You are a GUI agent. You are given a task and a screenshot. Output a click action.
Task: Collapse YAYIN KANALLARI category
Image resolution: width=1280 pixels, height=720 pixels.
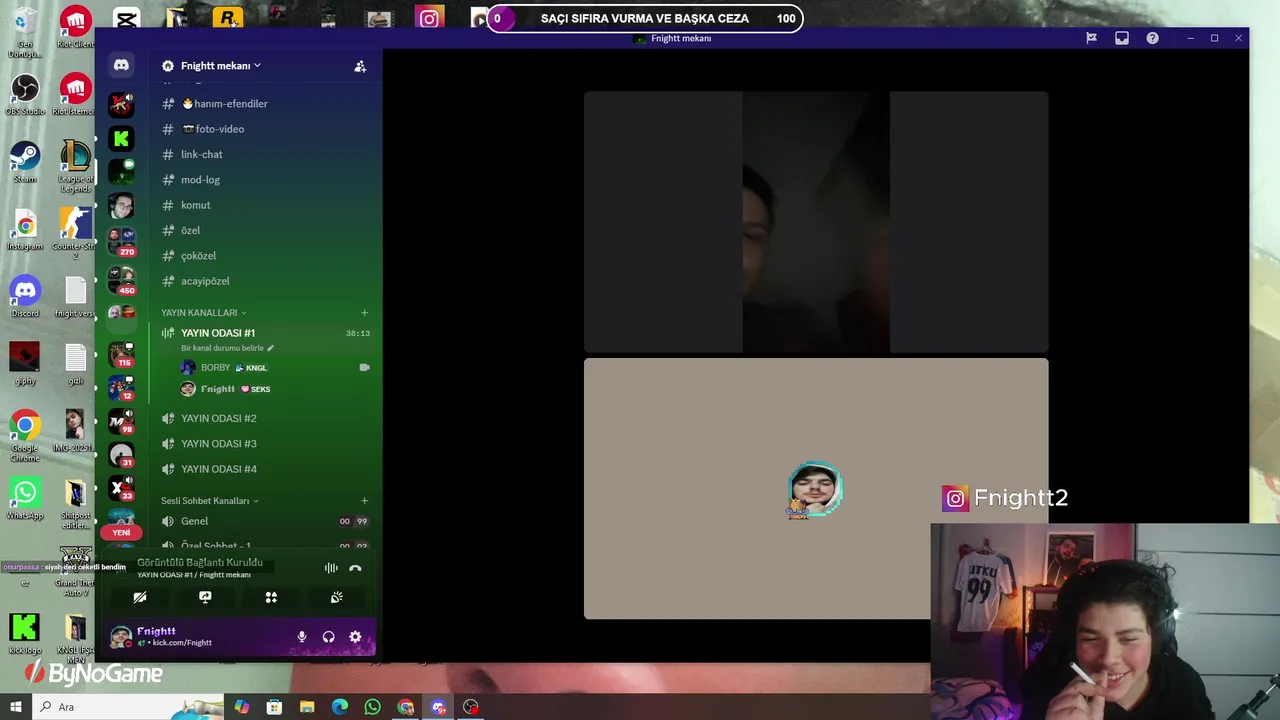point(203,313)
